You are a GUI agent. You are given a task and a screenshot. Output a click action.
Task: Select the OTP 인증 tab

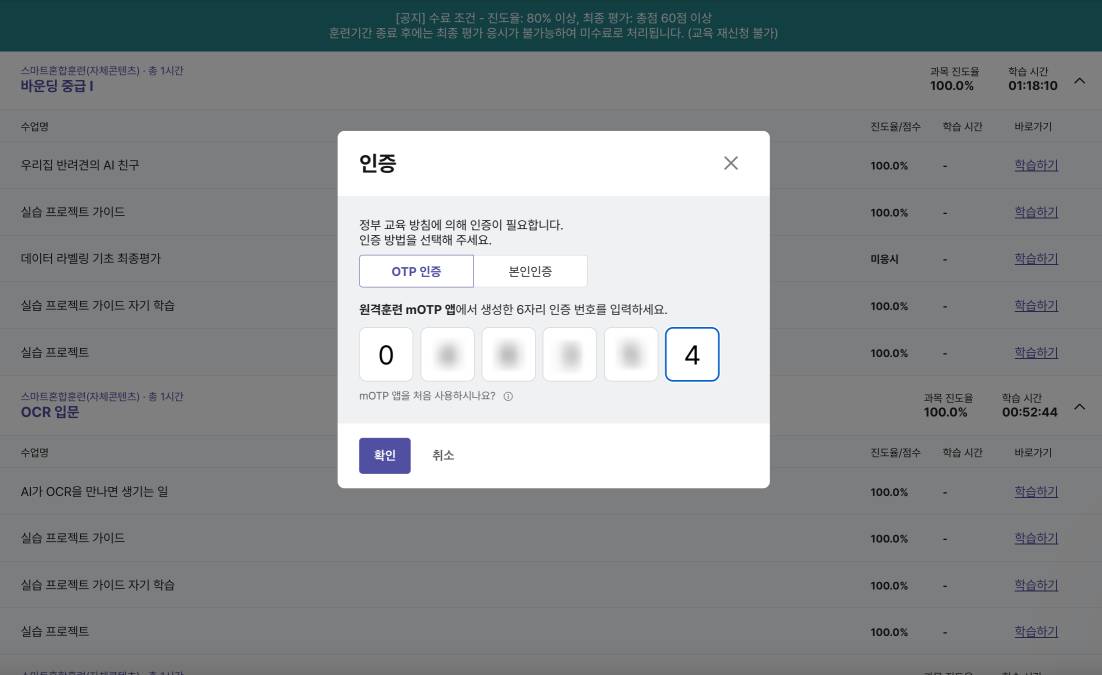(417, 271)
